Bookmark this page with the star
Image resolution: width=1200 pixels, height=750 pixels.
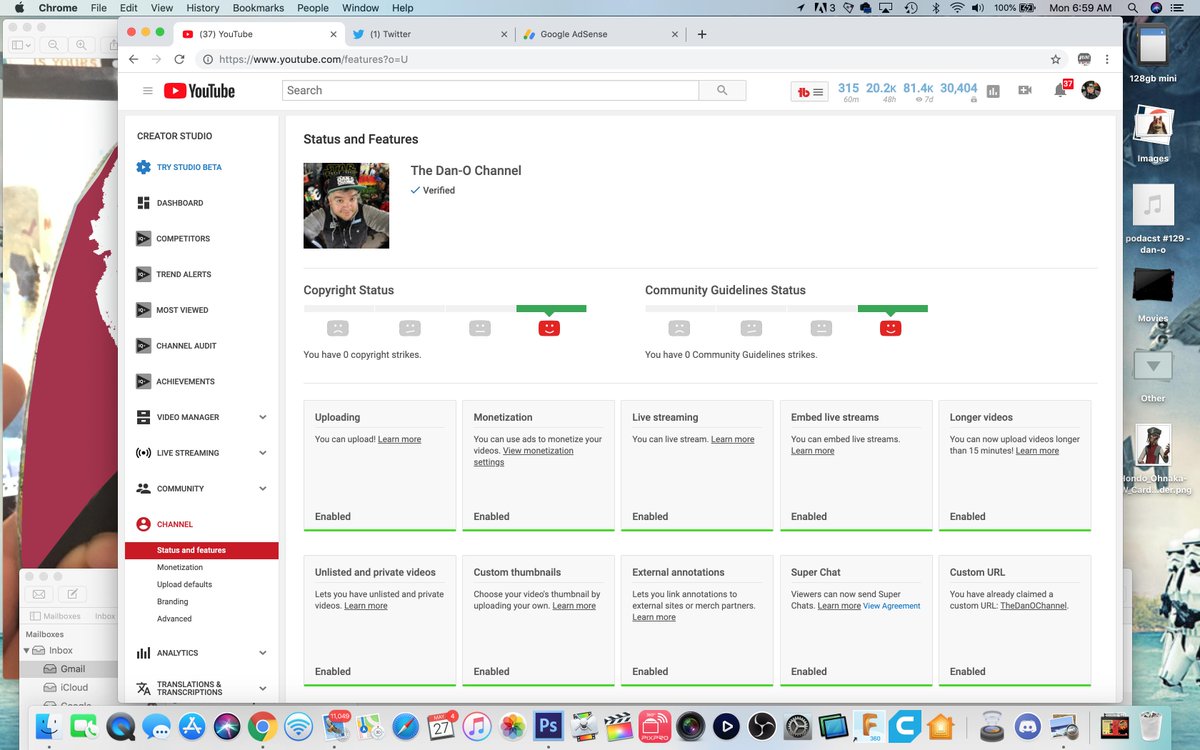coord(1055,59)
